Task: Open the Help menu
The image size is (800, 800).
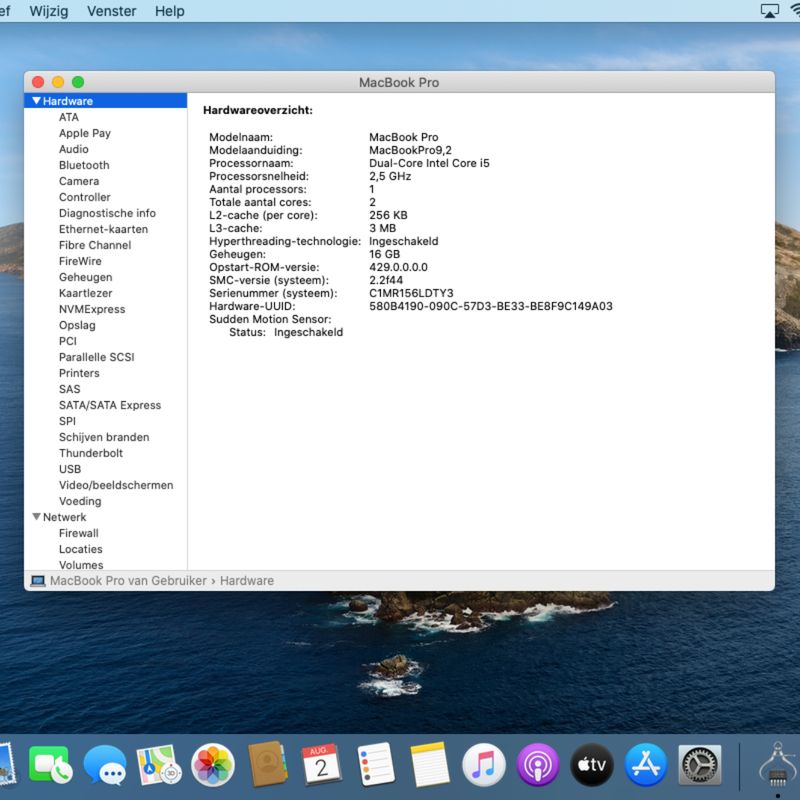Action: [169, 11]
